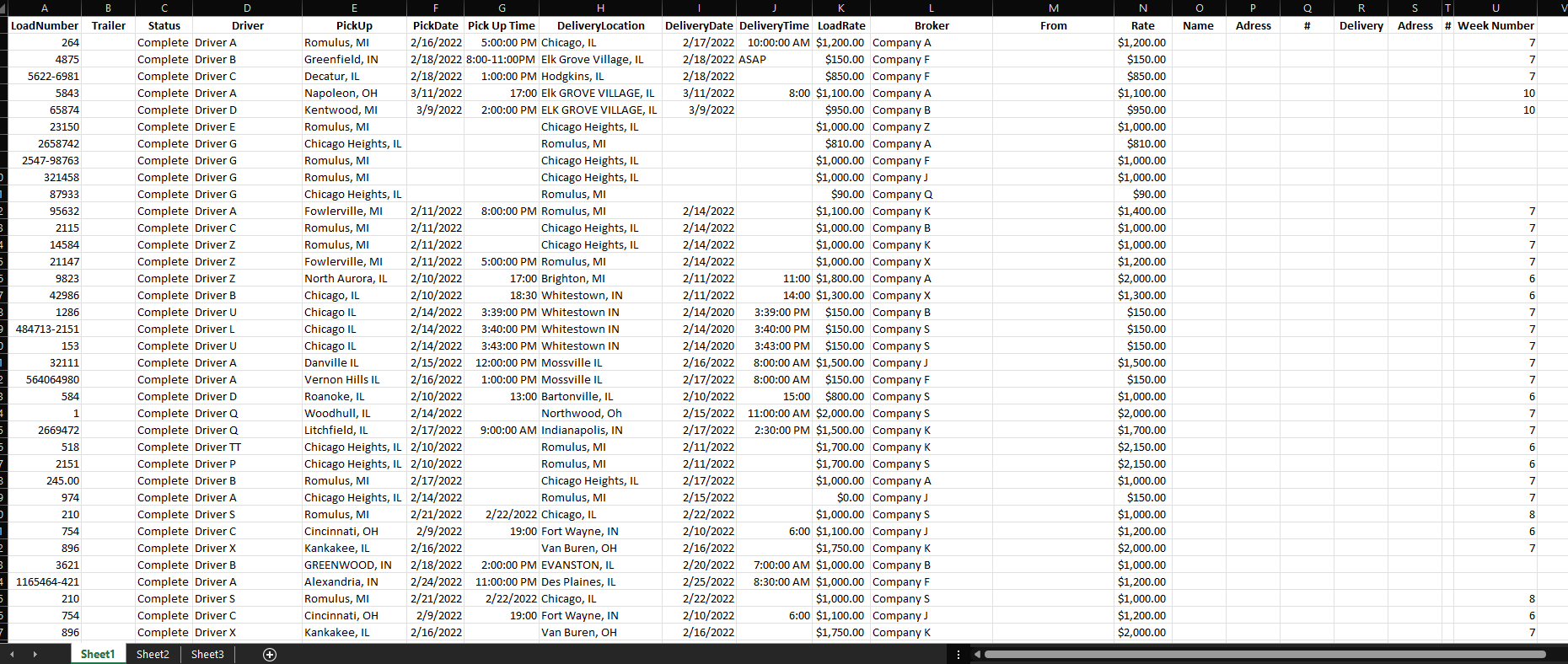Select the $1,400.00 rate cell
Viewport: 1568px width, 664px height.
[x=1142, y=211]
